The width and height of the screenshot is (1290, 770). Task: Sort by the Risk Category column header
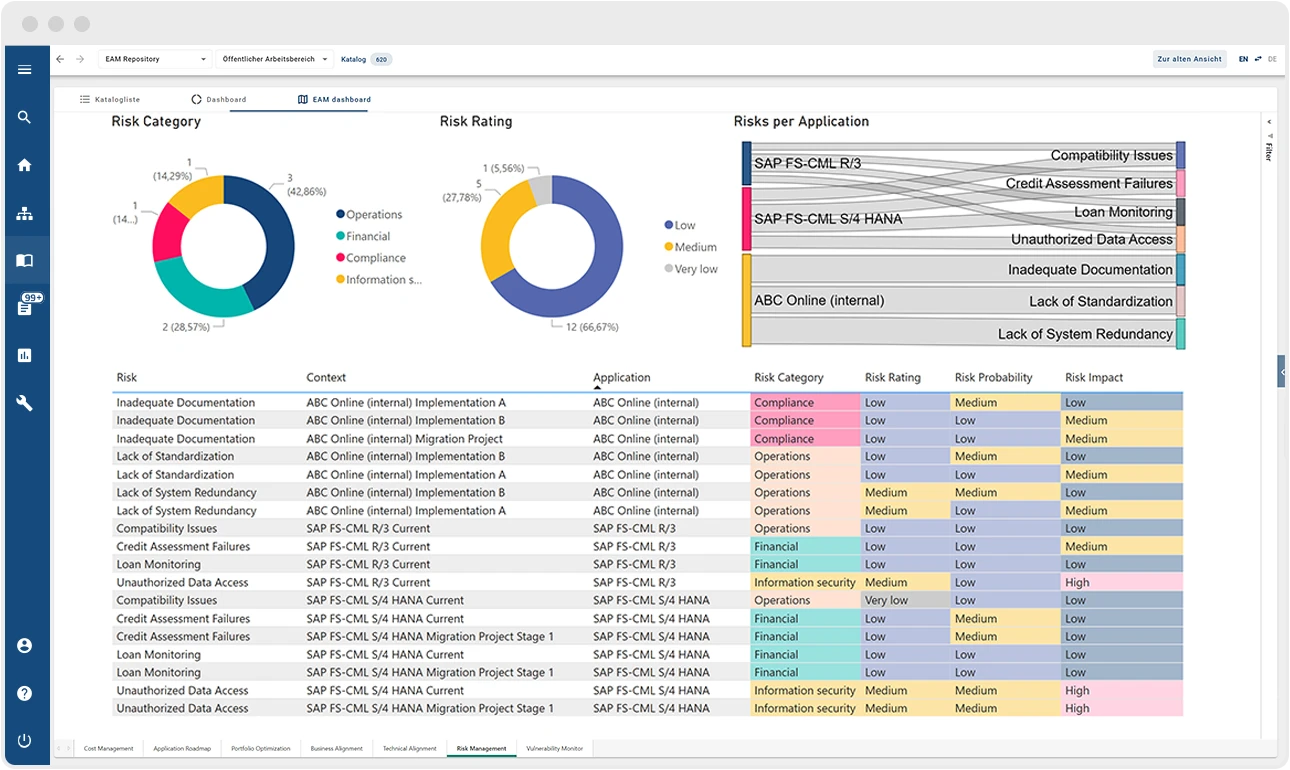789,378
